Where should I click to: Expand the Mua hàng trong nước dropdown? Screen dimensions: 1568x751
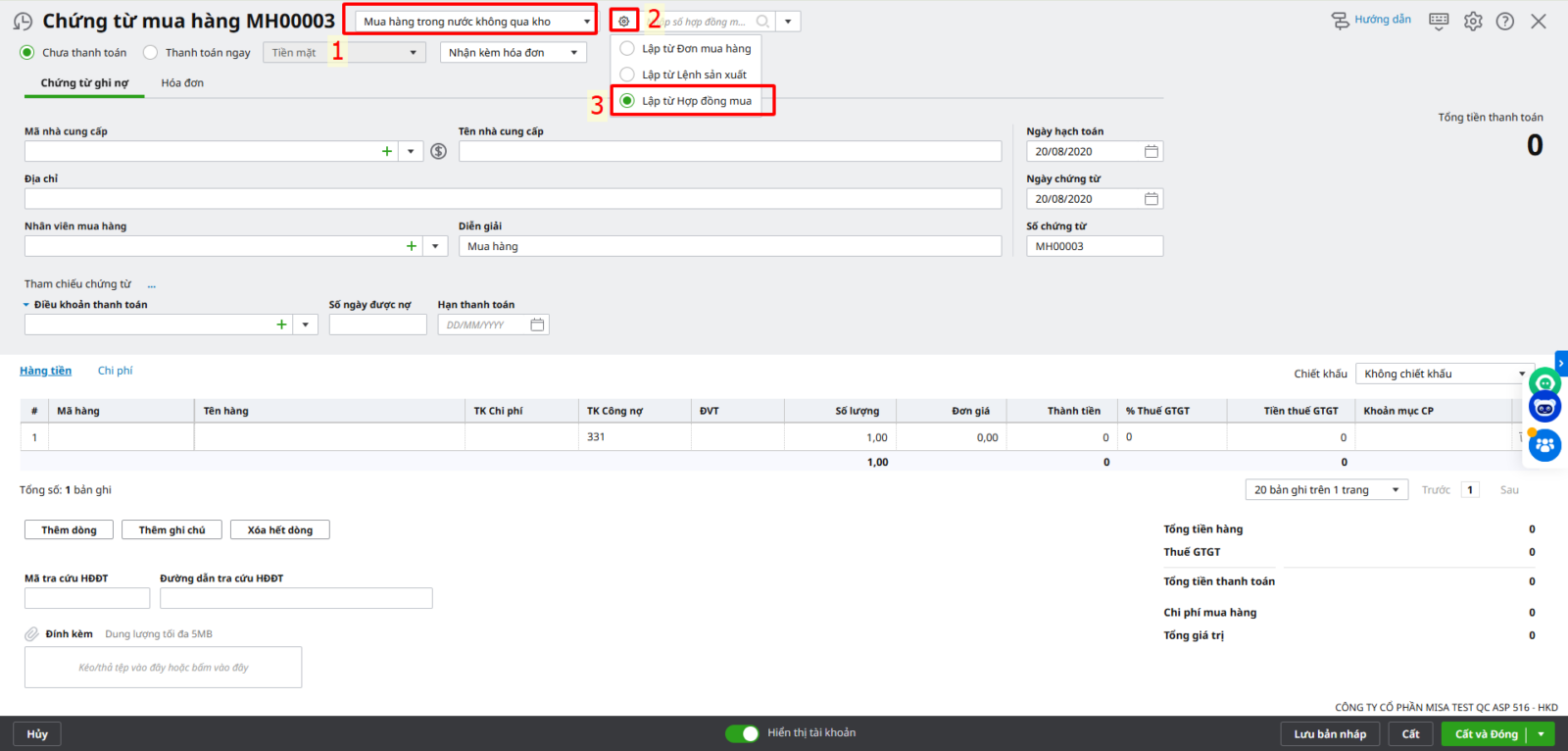tap(586, 22)
